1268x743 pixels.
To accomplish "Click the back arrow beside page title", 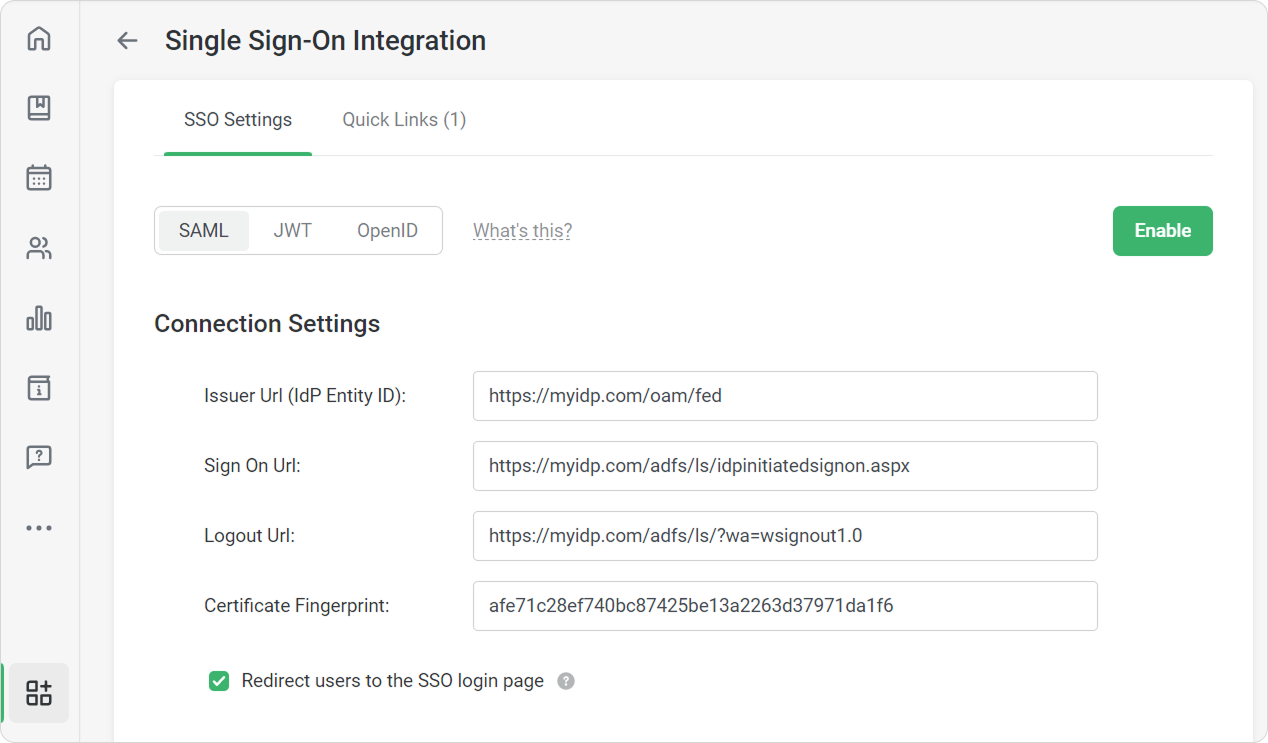I will 127,41.
